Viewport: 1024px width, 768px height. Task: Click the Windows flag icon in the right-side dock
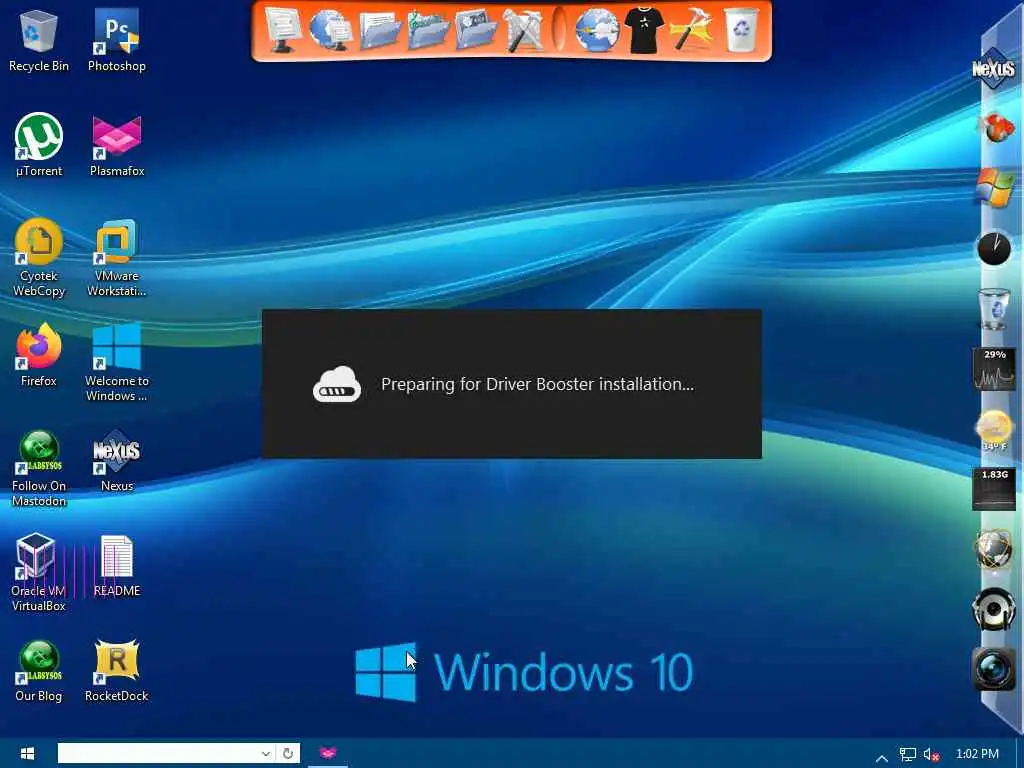[995, 187]
